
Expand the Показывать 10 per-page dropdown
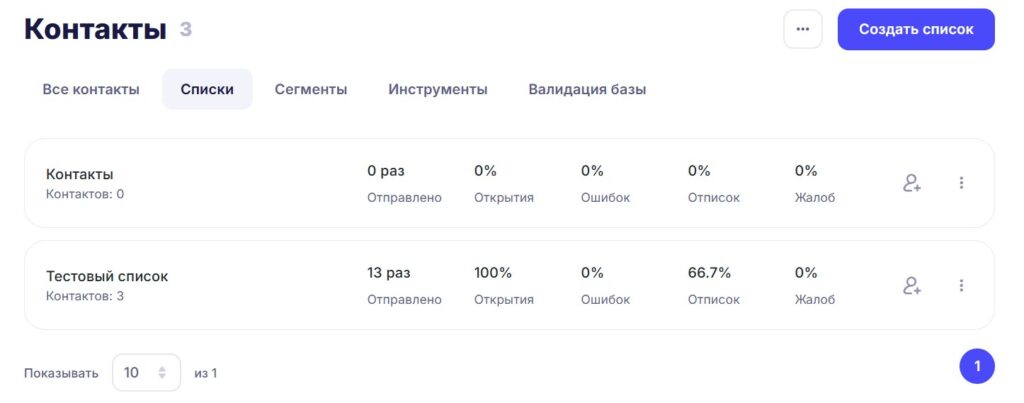146,372
